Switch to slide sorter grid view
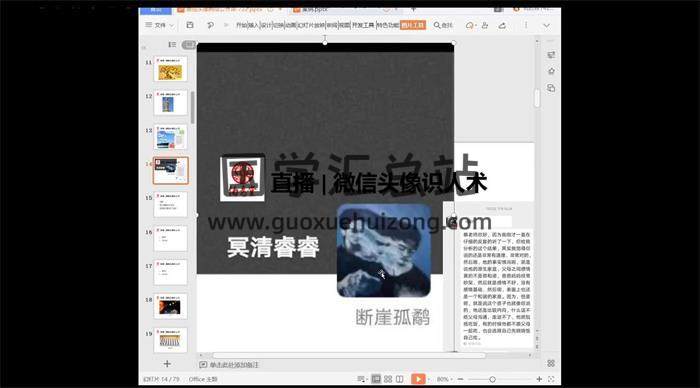Viewport: 700px width, 388px height. 388,379
